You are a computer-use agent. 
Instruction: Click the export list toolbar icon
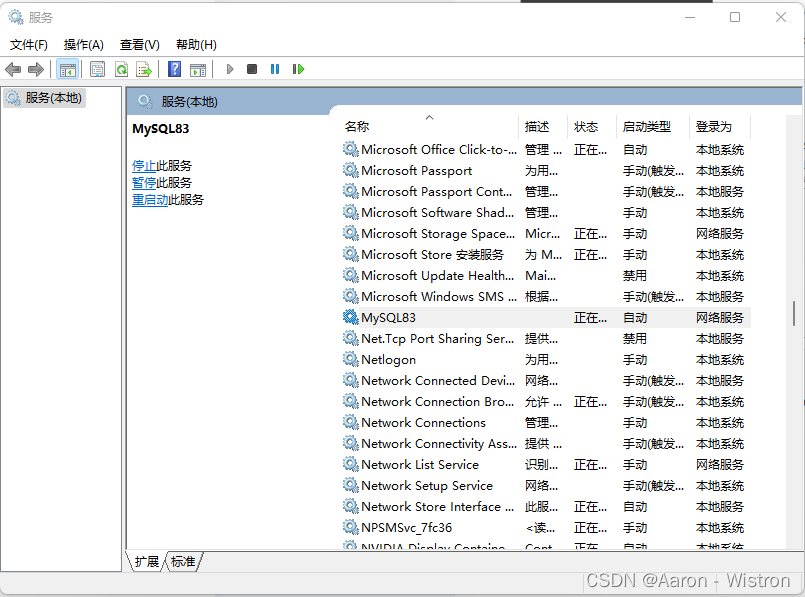(144, 69)
